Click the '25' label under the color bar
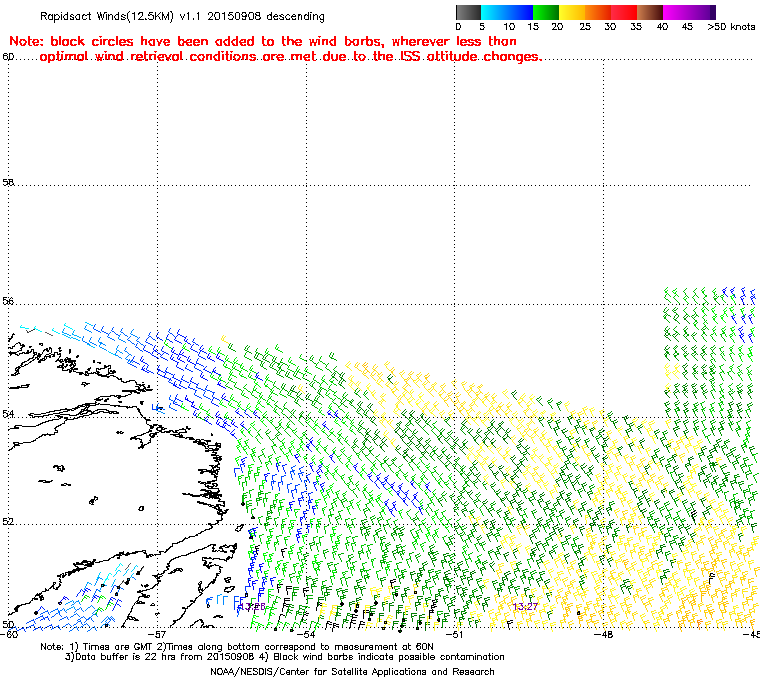The image size is (760, 688). coord(585,27)
